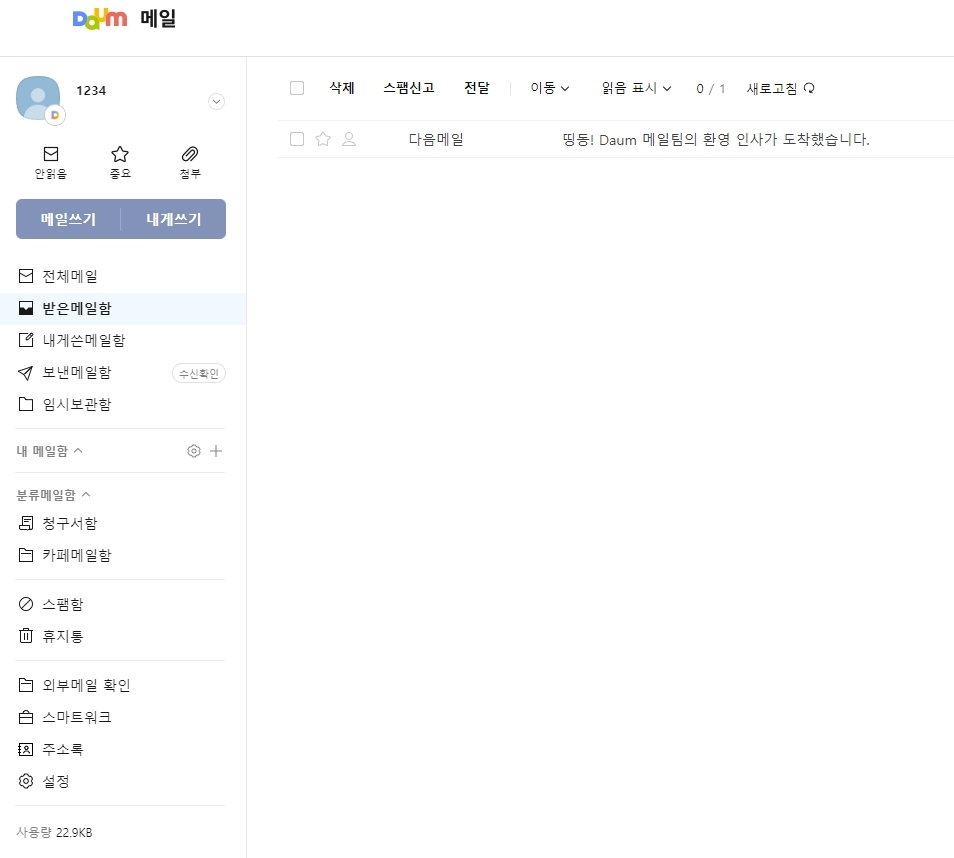Star the 다음메일 welcome message

point(323,139)
